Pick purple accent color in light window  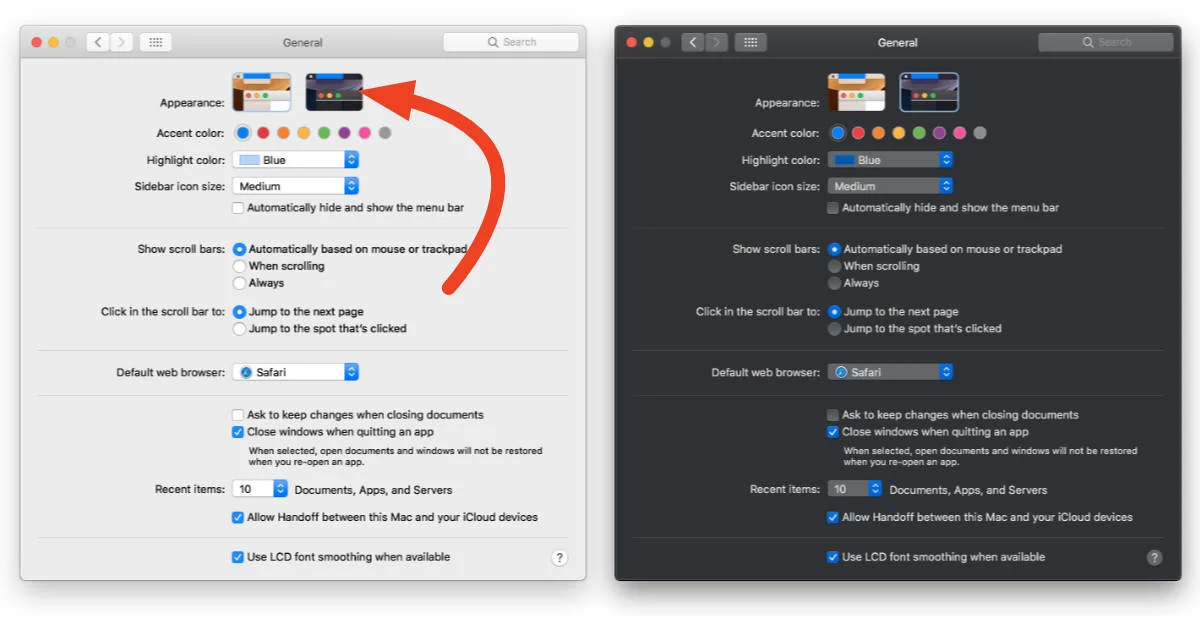(x=344, y=133)
